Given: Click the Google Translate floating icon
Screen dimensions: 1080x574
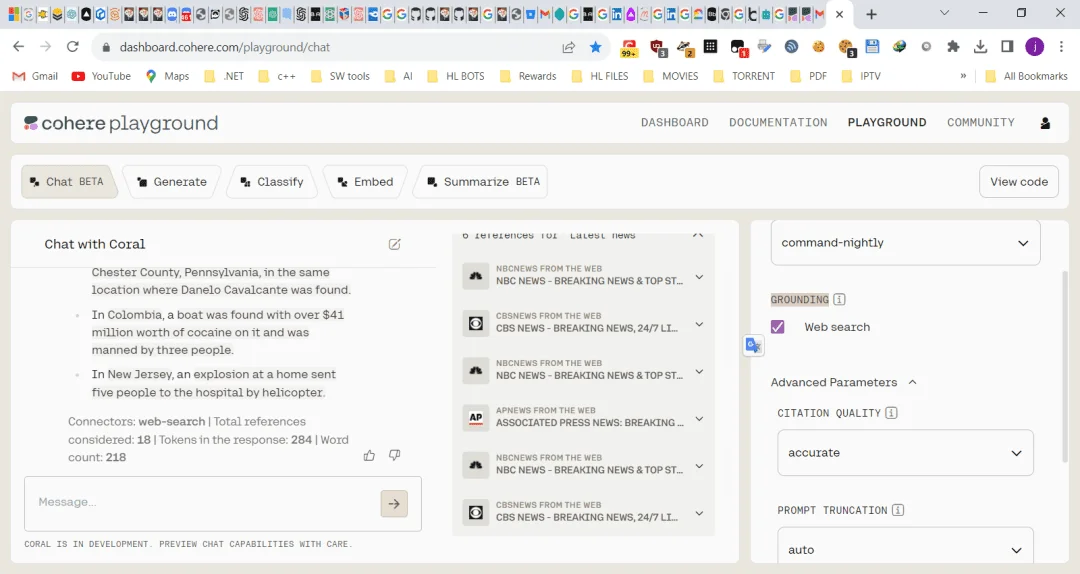Looking at the screenshot, I should click(x=754, y=345).
